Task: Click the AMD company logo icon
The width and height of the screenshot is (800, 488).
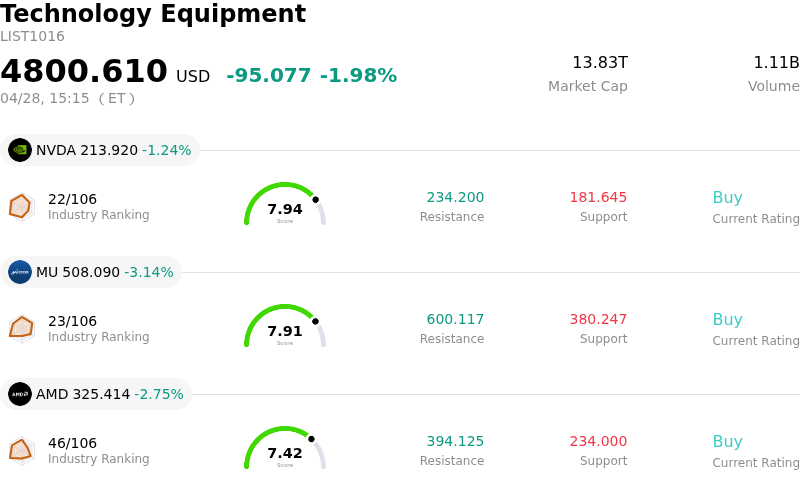Action: (20, 394)
